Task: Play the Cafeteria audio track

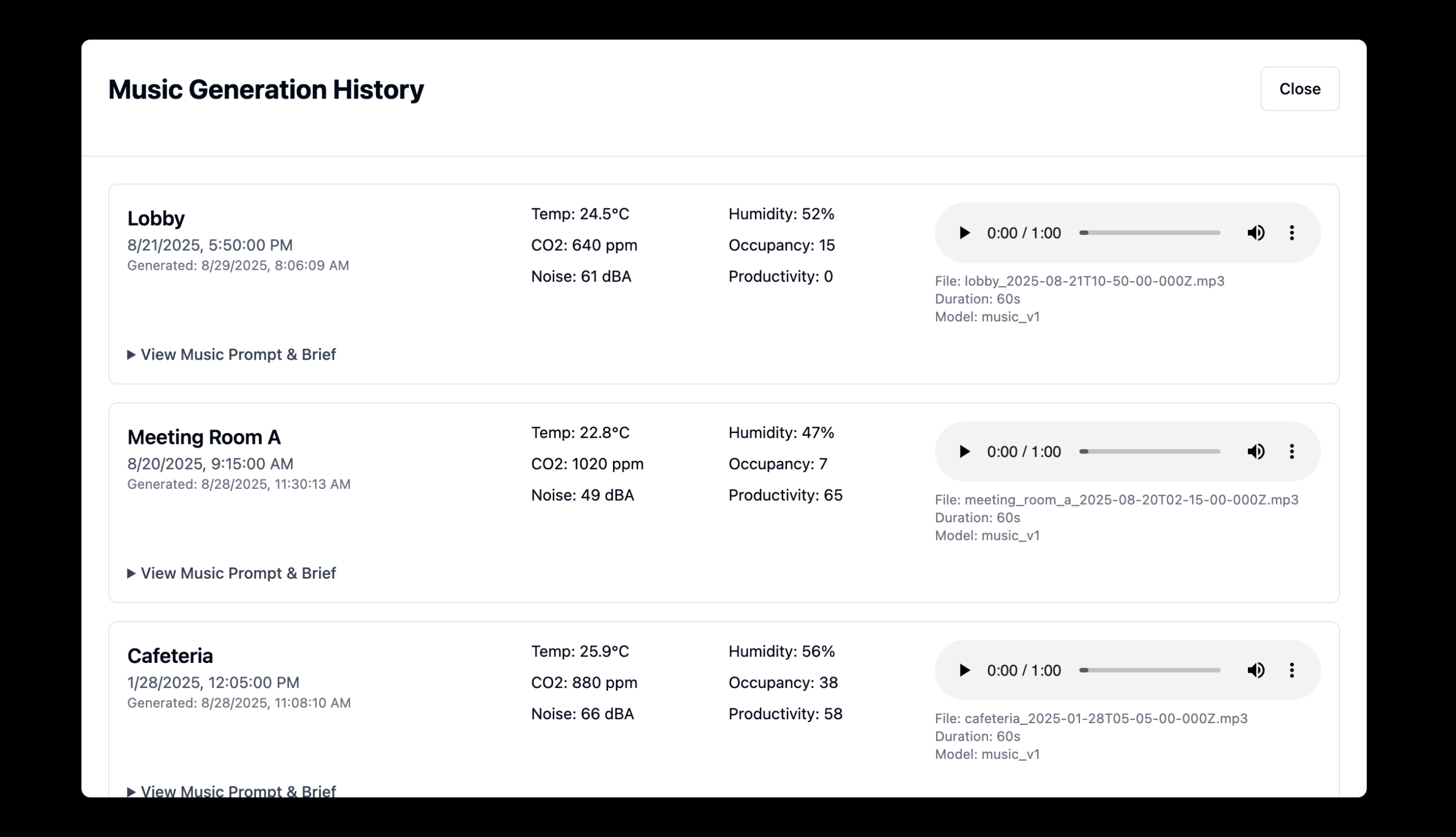Action: pyautogui.click(x=964, y=670)
